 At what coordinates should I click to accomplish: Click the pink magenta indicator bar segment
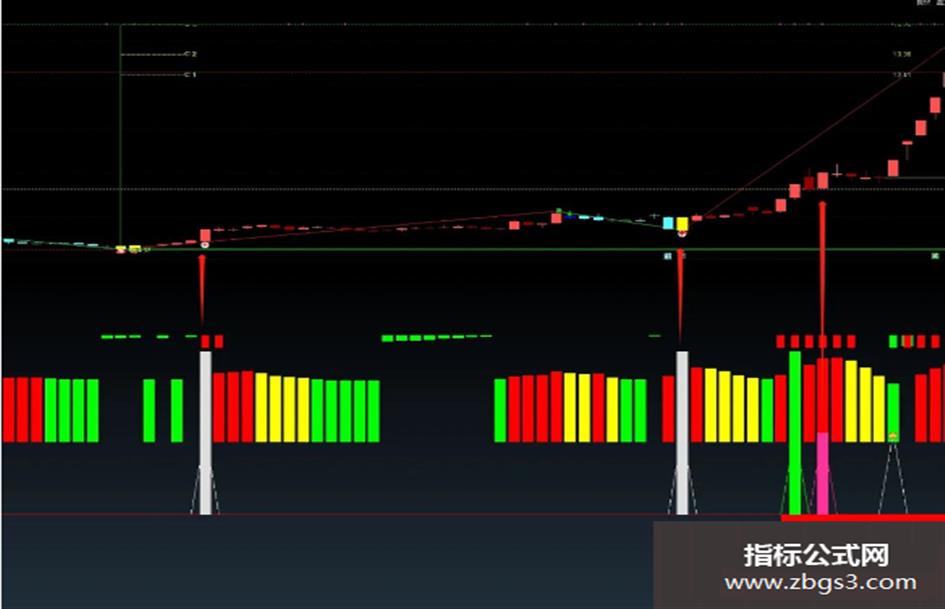coord(823,473)
